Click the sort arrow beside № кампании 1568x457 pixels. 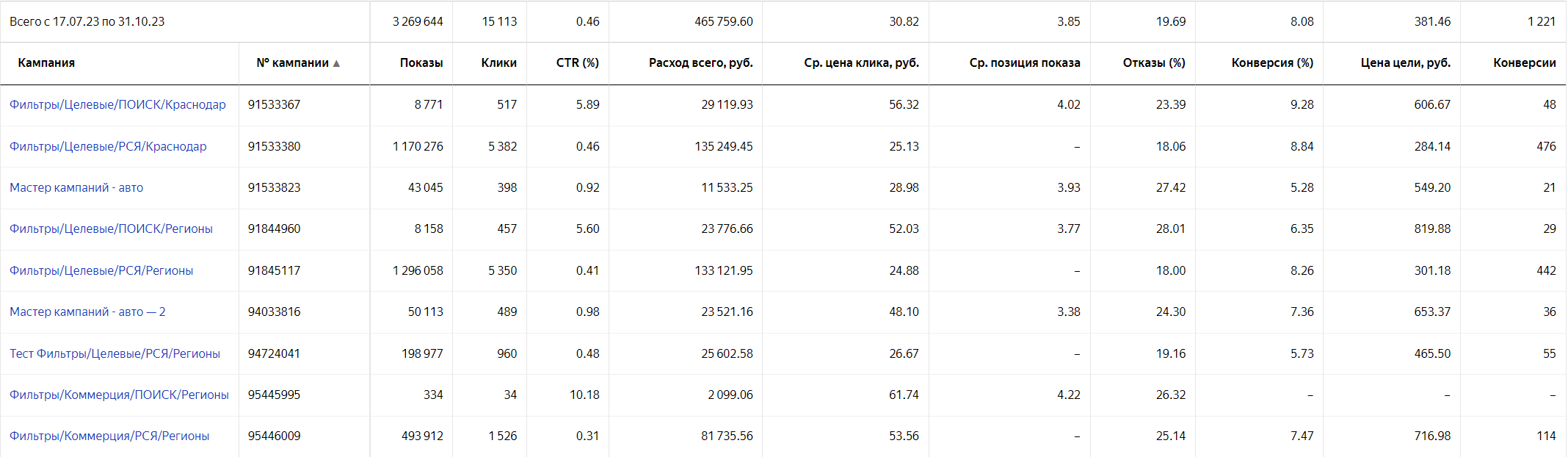click(336, 64)
